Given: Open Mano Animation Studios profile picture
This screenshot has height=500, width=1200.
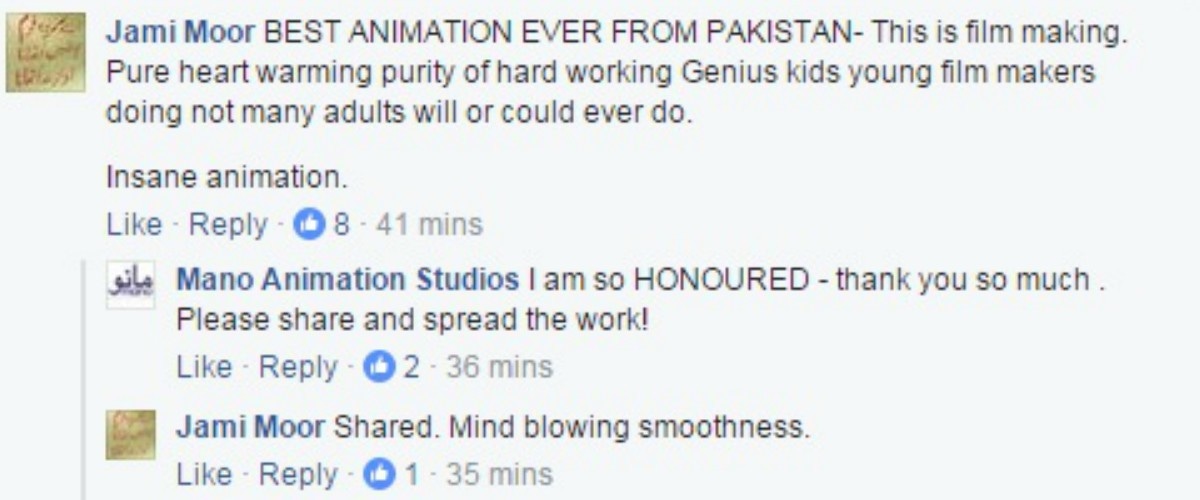Looking at the screenshot, I should 131,285.
